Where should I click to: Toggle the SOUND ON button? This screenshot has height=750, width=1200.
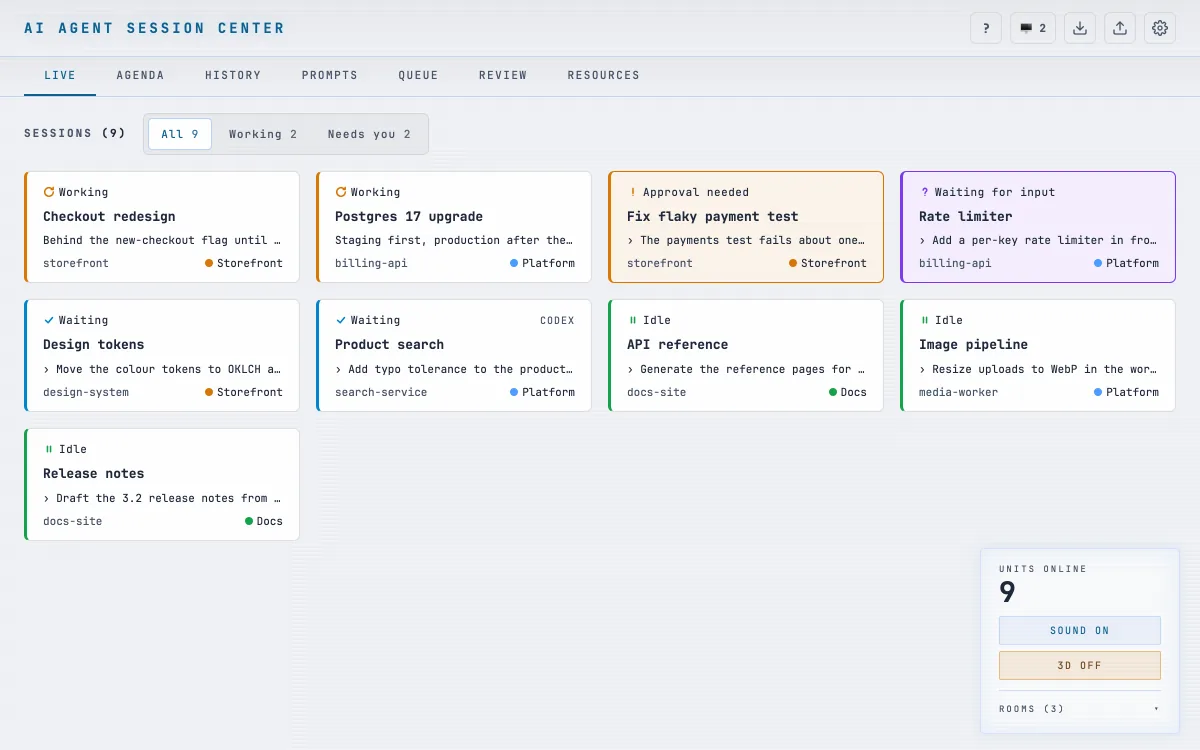click(x=1080, y=631)
